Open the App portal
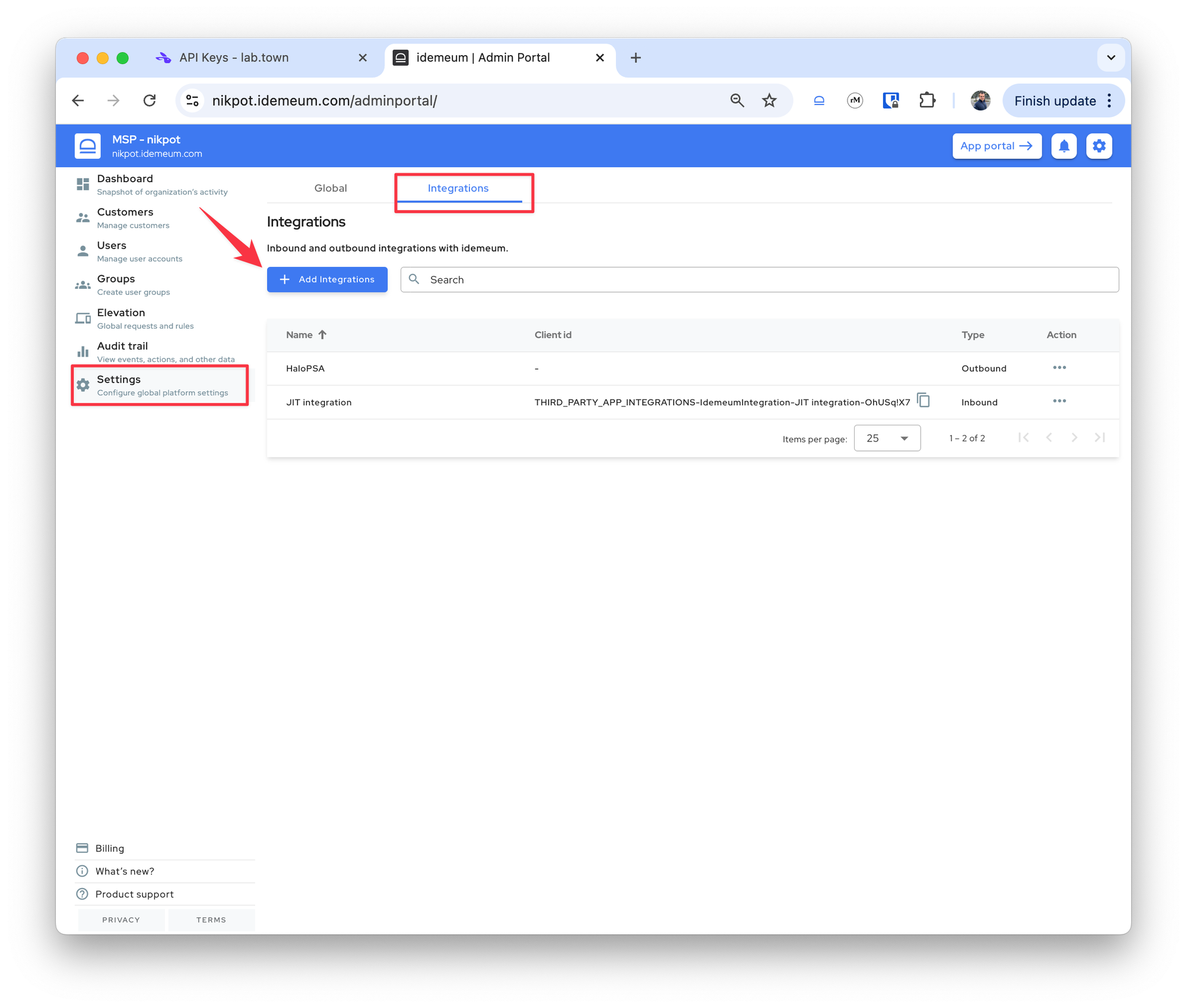The image size is (1187, 1008). pos(996,146)
